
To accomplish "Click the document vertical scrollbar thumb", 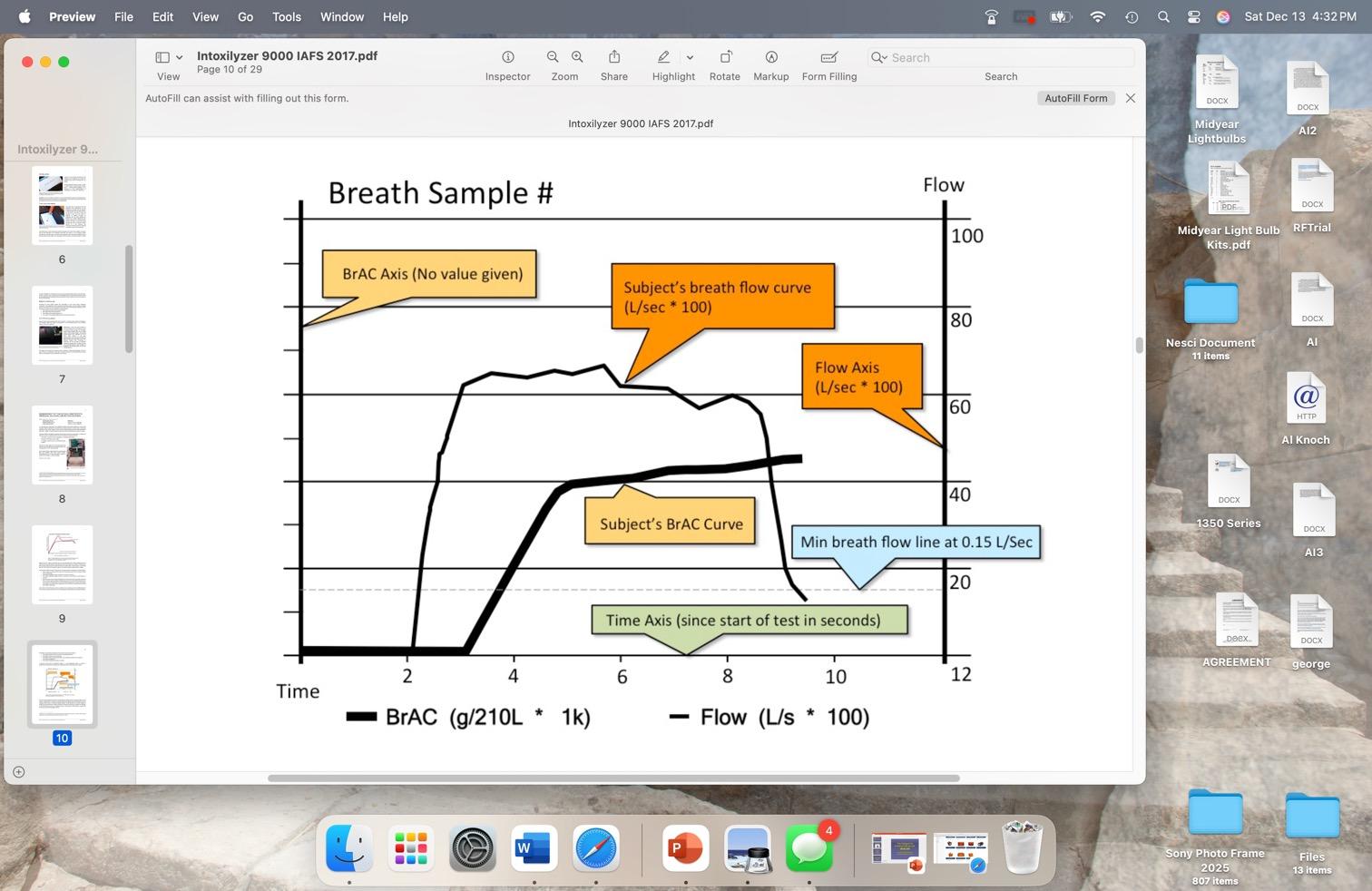I will (x=1139, y=345).
